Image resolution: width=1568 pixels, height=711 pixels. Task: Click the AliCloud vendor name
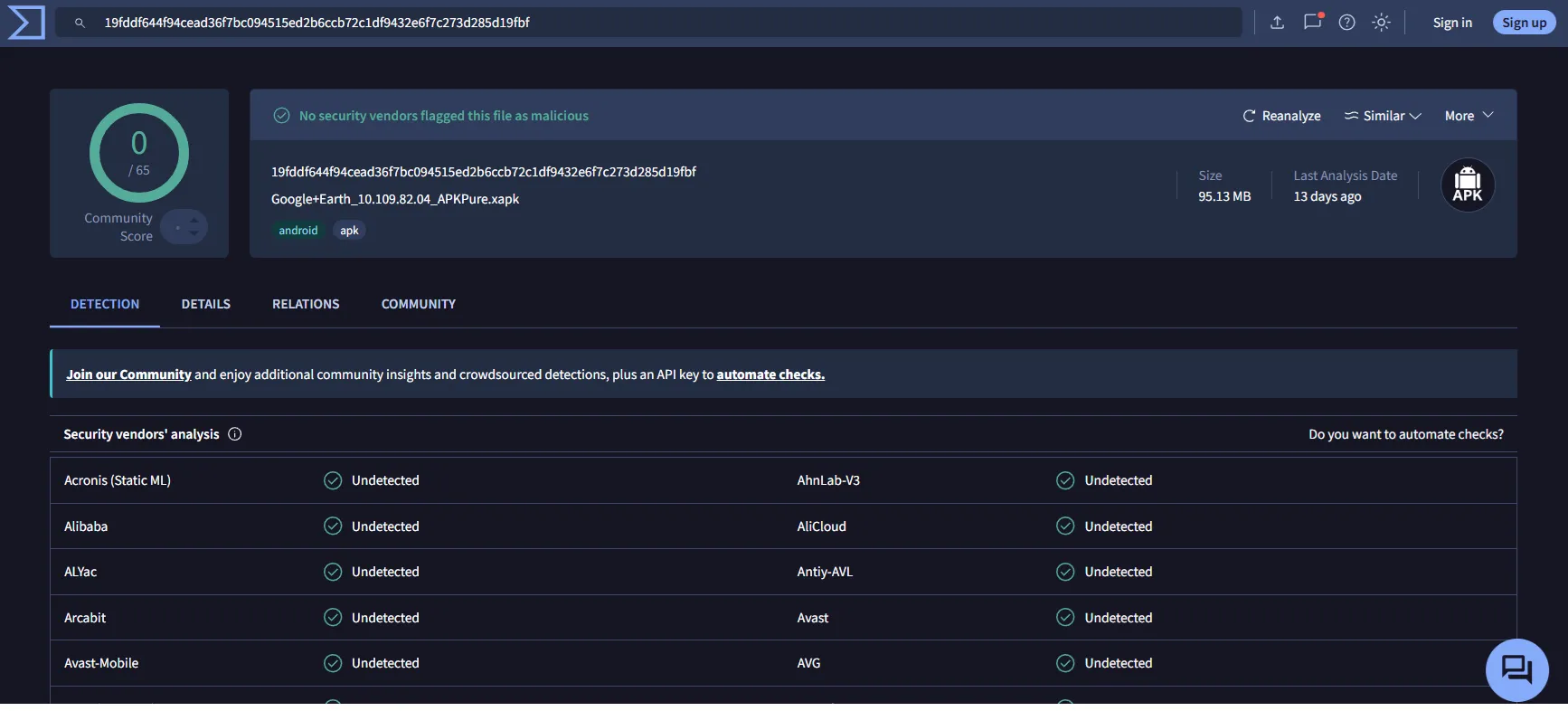click(822, 526)
